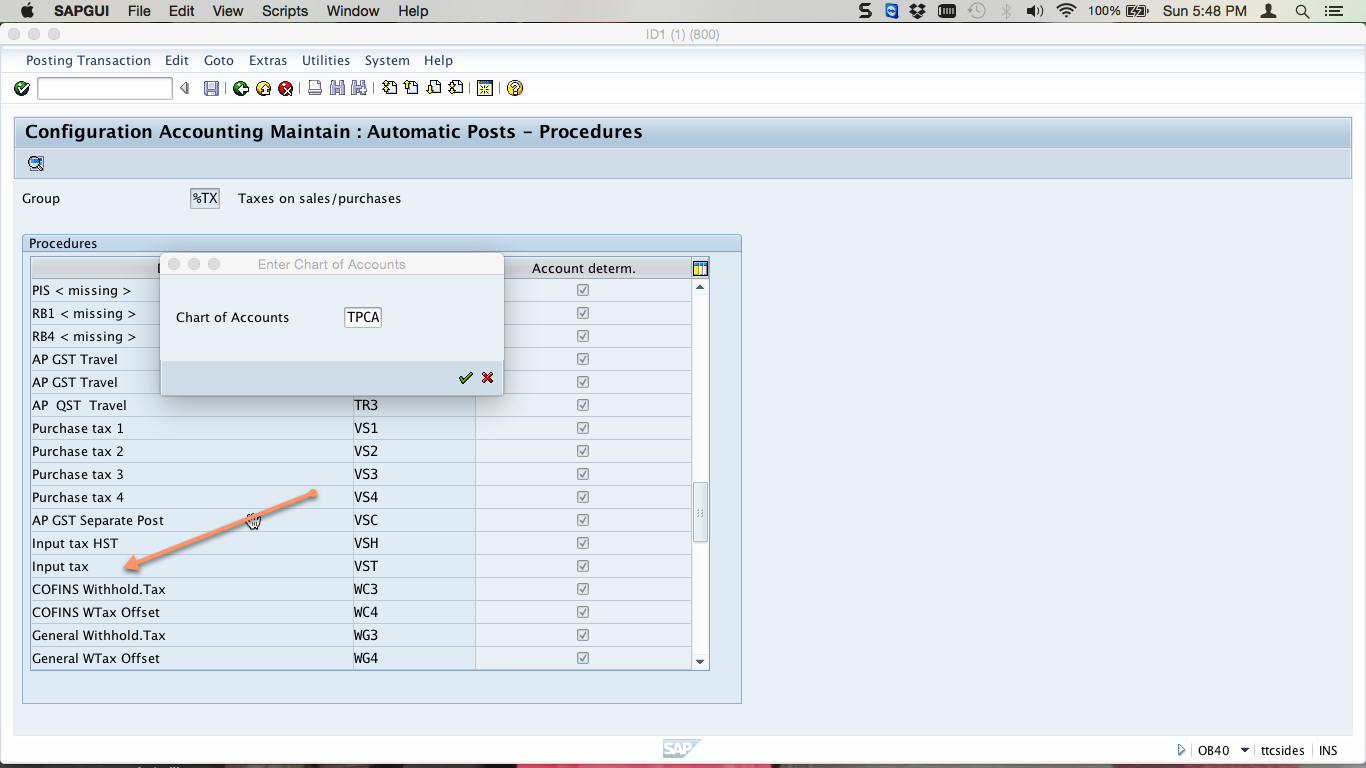The image size is (1366, 768).
Task: Click the Create New Session icon
Action: tap(485, 89)
